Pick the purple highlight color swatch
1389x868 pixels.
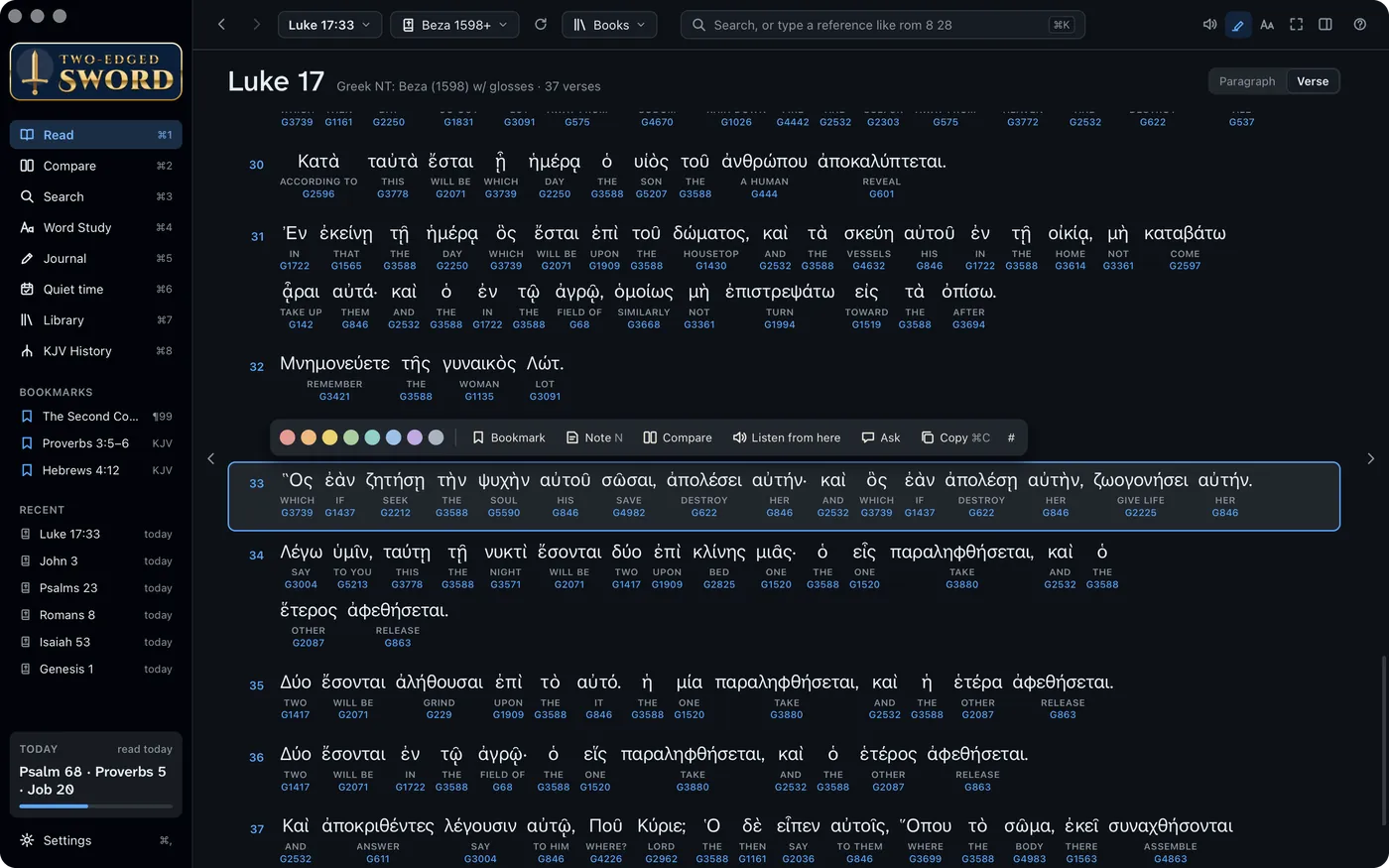pyautogui.click(x=414, y=437)
